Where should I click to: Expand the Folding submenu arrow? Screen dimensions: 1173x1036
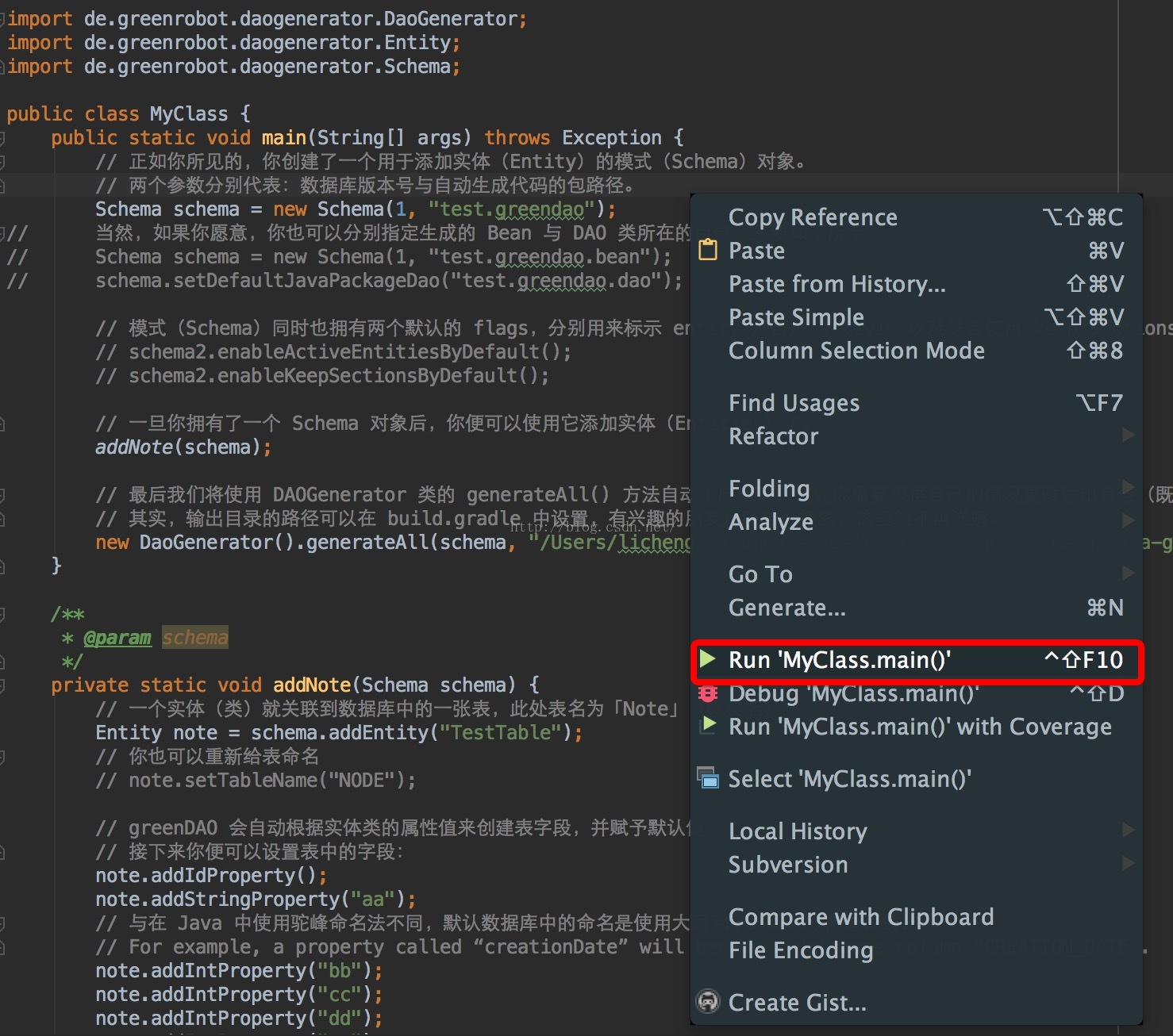(1128, 487)
